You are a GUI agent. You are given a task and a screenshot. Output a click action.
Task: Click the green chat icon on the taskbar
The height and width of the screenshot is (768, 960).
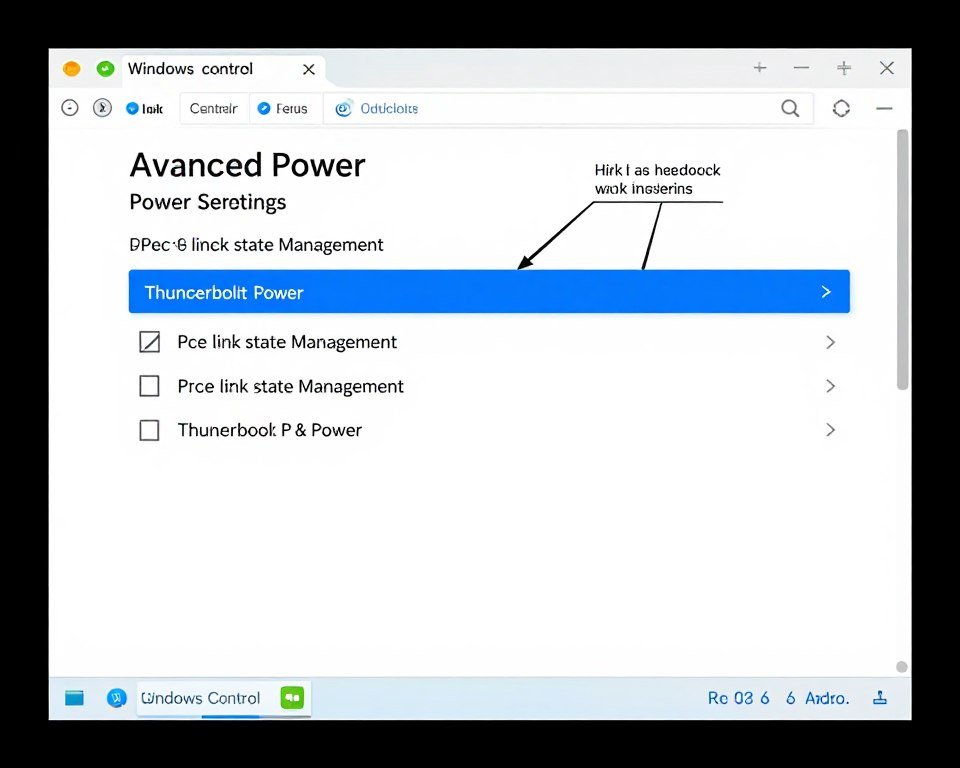pyautogui.click(x=292, y=698)
